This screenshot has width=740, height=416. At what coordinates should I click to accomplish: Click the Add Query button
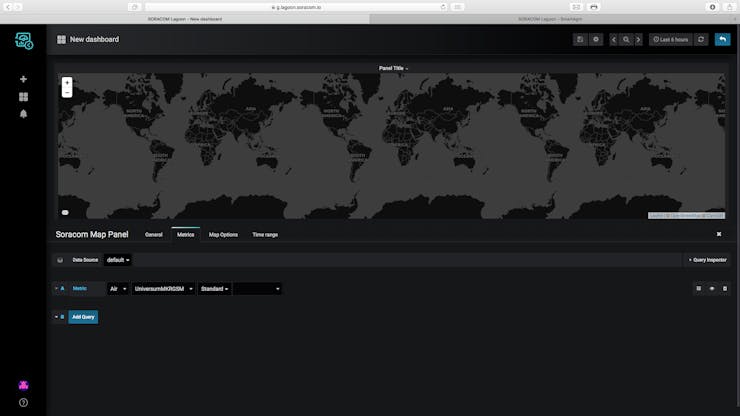tap(83, 317)
